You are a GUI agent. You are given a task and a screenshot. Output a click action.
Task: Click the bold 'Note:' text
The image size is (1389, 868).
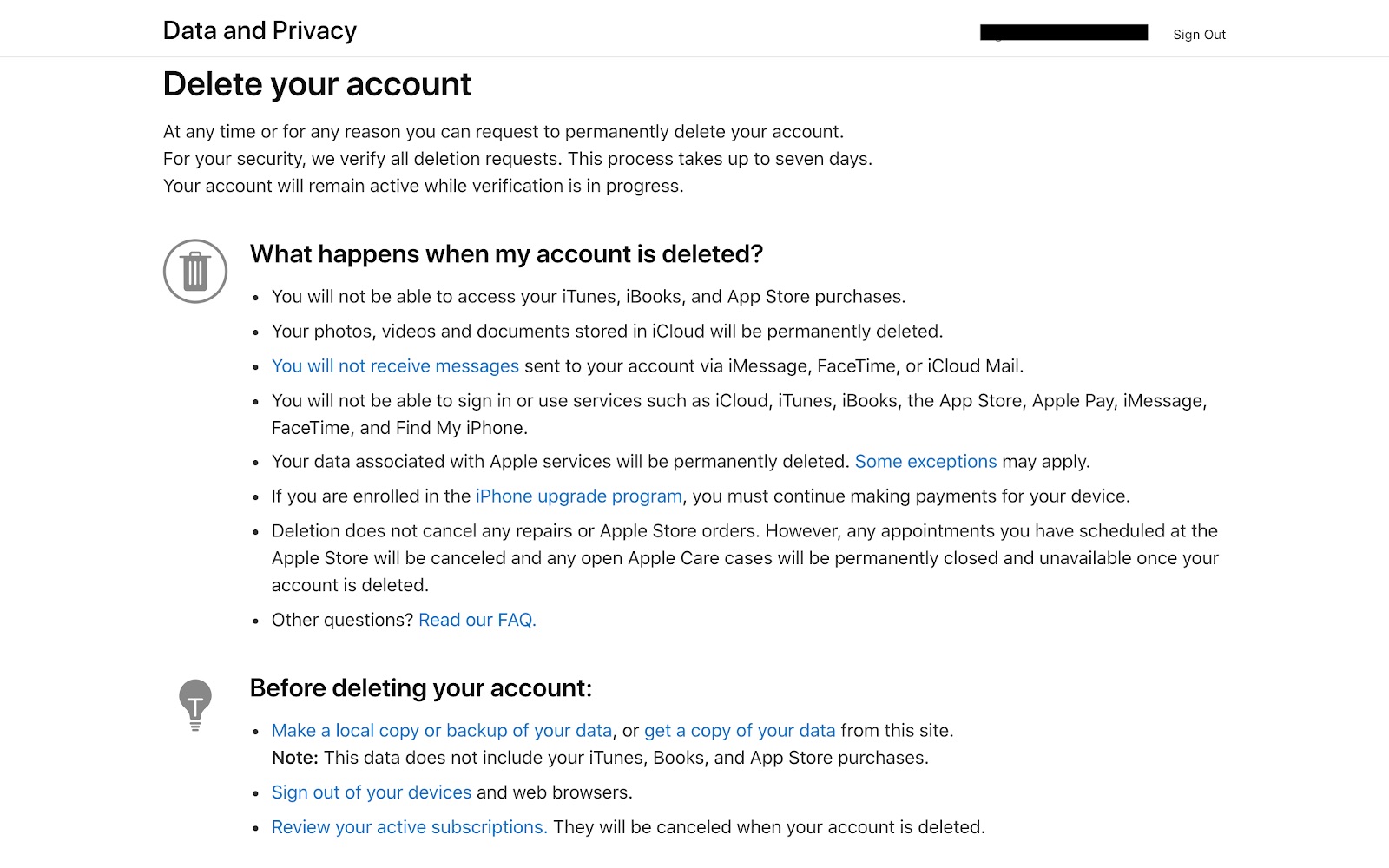click(x=294, y=758)
